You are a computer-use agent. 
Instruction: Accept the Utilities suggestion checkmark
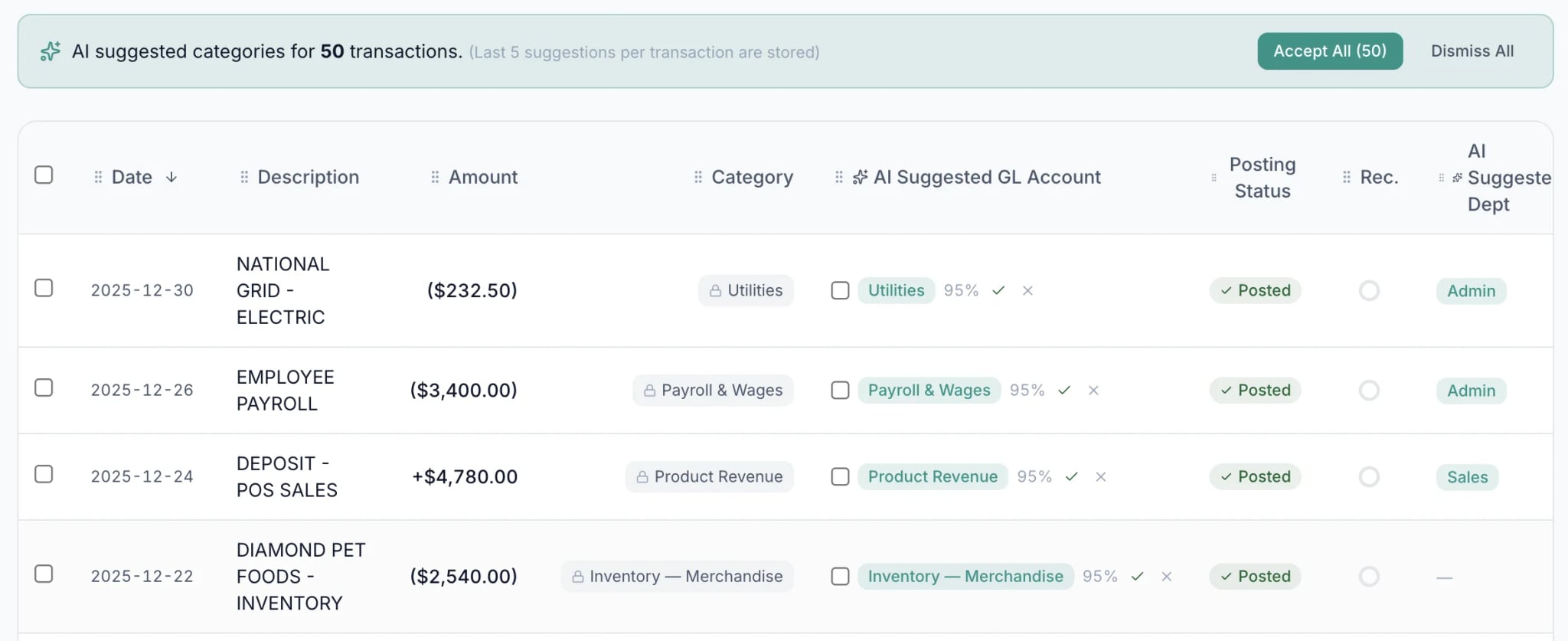point(998,291)
